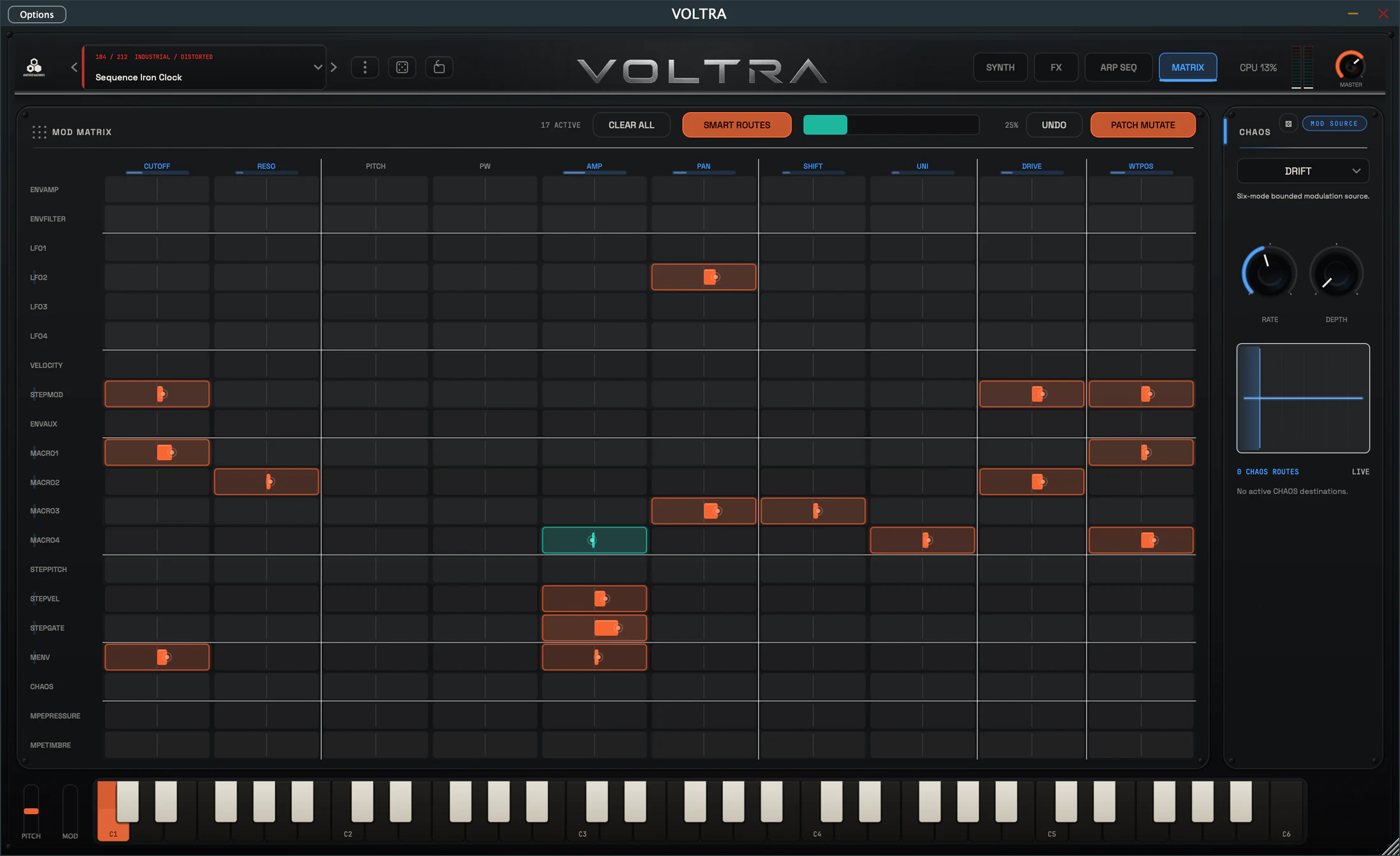Screen dimensions: 1400x856
Task: Click the MACRO2 to DRIVE route cell
Action: point(1032,482)
